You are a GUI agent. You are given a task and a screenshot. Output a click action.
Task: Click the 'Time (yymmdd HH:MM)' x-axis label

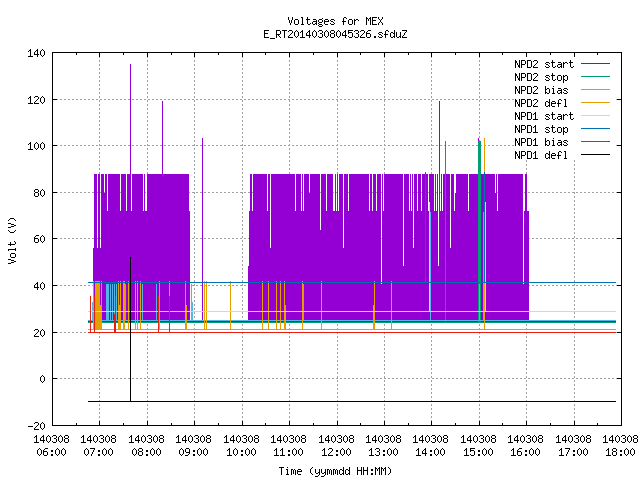click(x=335, y=471)
